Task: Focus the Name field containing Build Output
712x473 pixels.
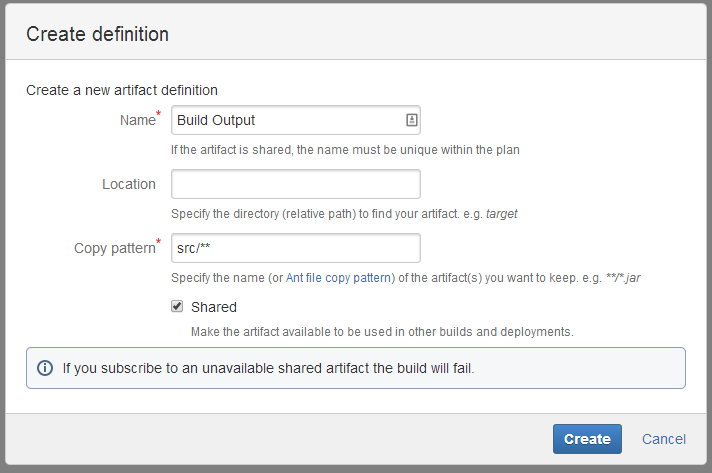Action: point(287,120)
